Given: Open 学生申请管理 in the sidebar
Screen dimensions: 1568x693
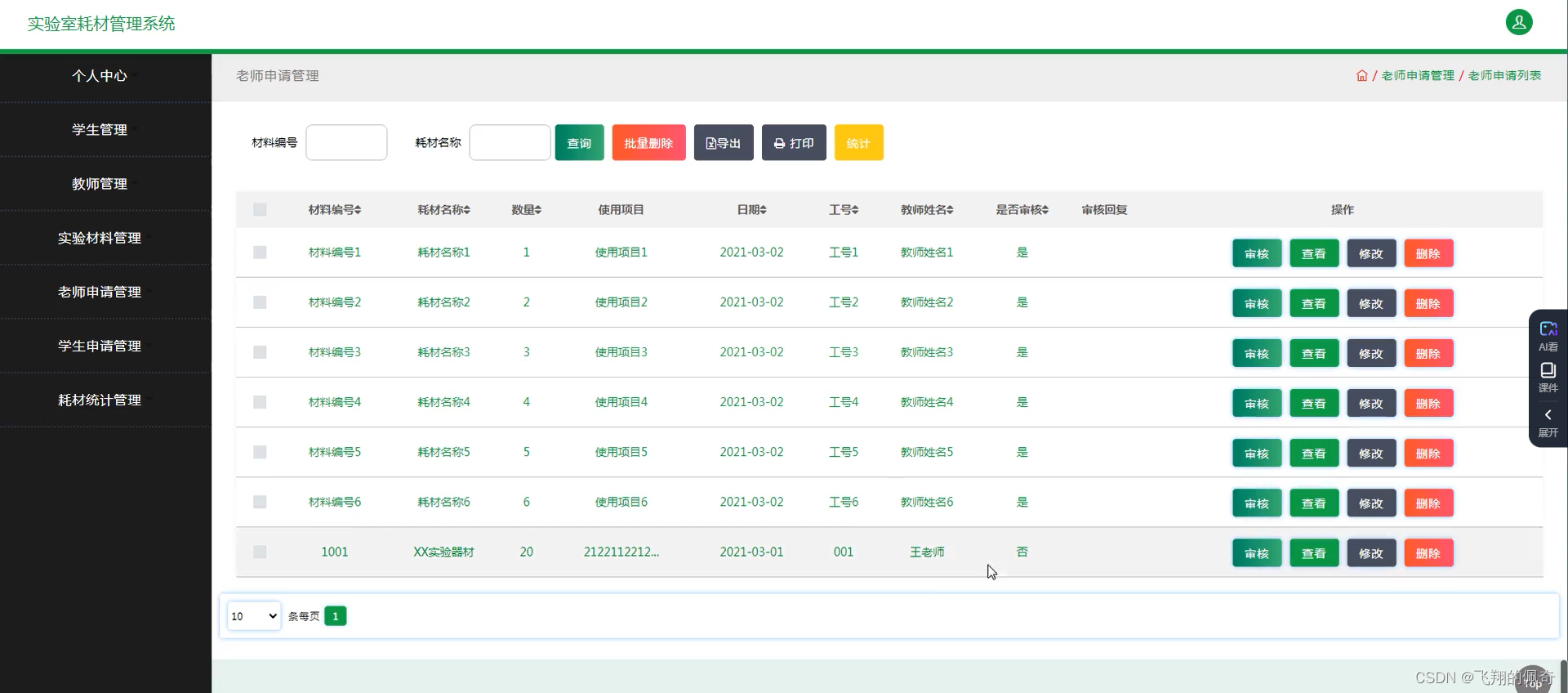Looking at the screenshot, I should coord(100,346).
